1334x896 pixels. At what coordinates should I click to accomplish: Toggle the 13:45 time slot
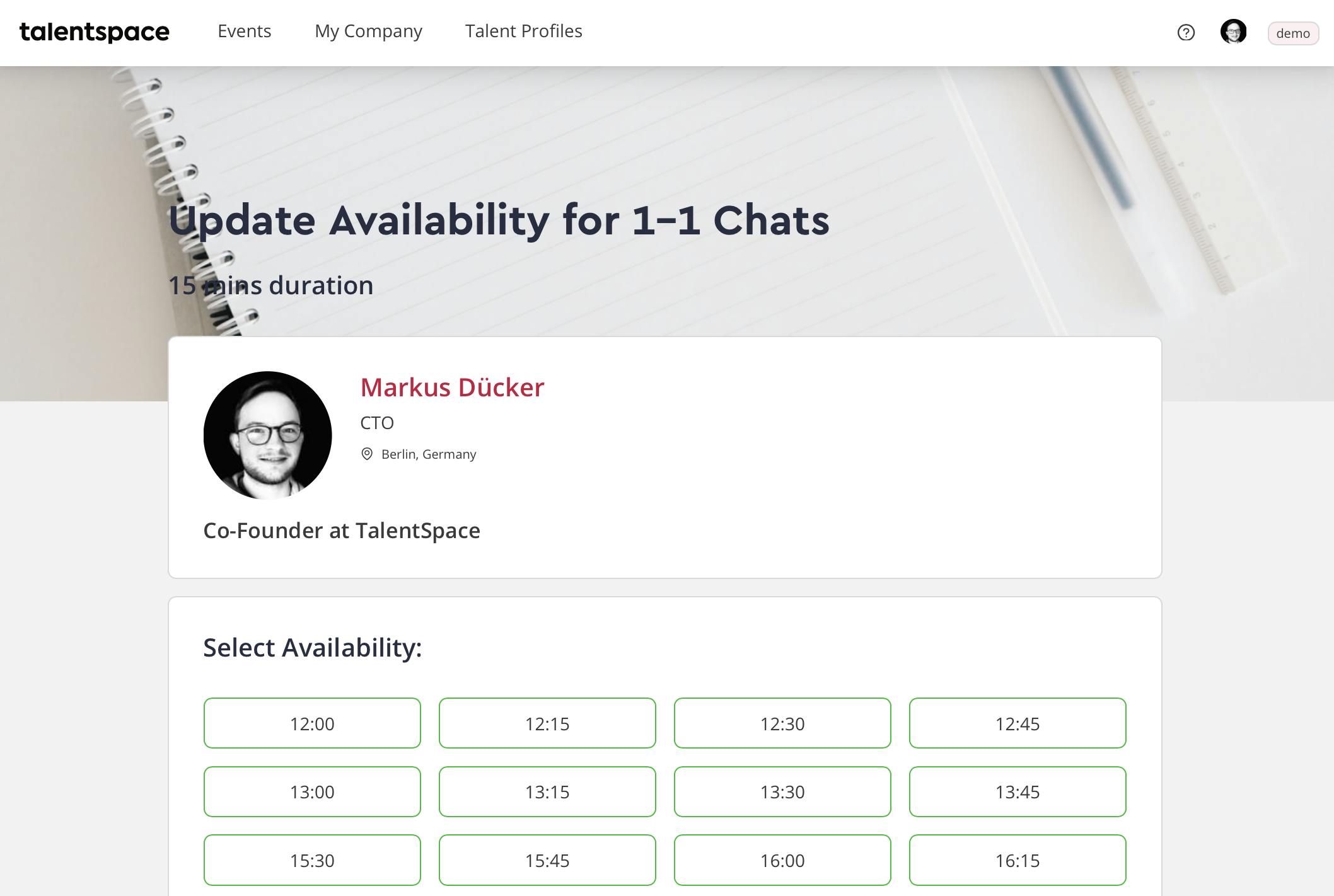1018,791
